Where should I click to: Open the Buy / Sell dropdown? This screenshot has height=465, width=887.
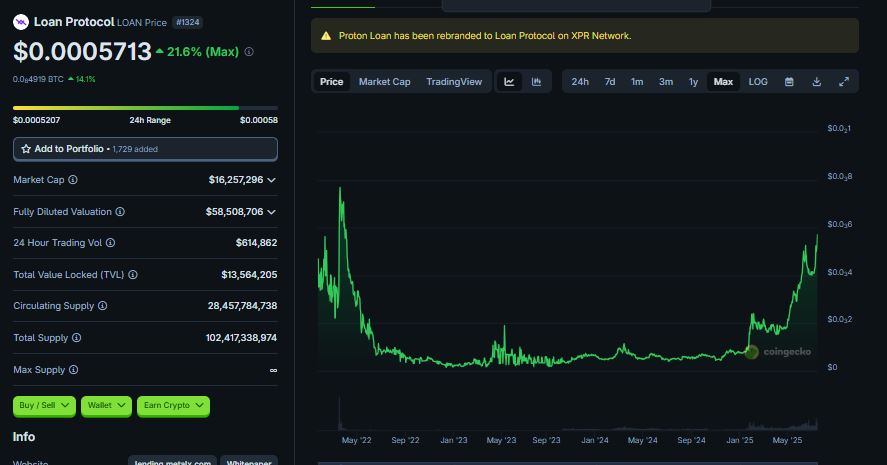tap(44, 406)
